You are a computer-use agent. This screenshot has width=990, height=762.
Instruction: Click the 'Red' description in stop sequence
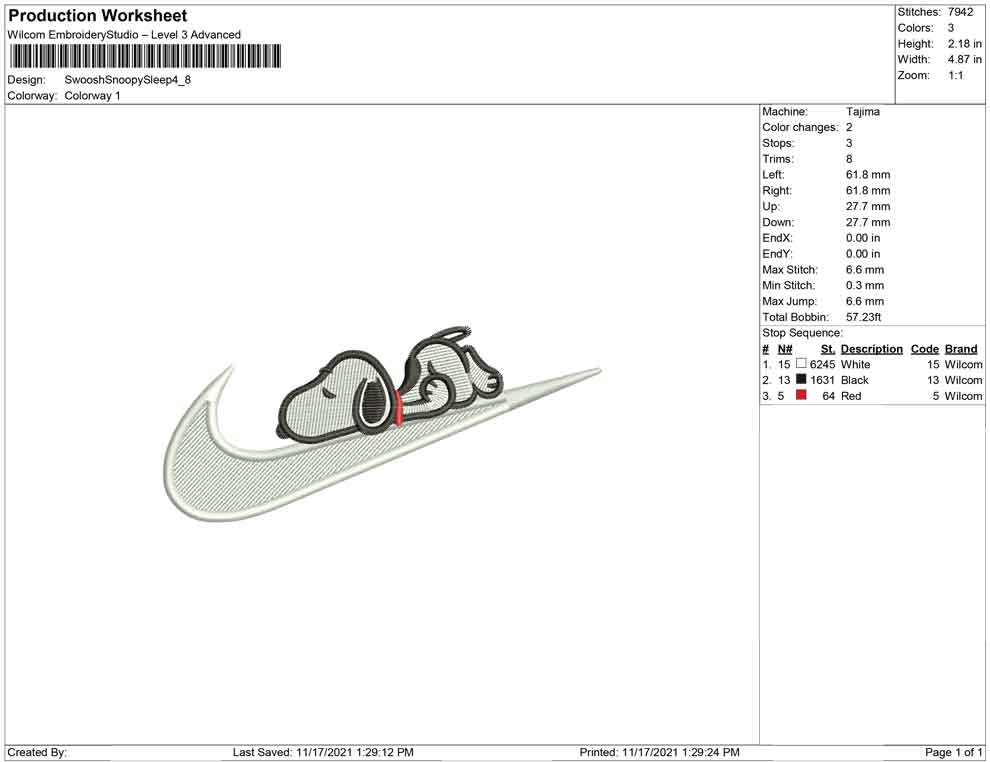[851, 396]
